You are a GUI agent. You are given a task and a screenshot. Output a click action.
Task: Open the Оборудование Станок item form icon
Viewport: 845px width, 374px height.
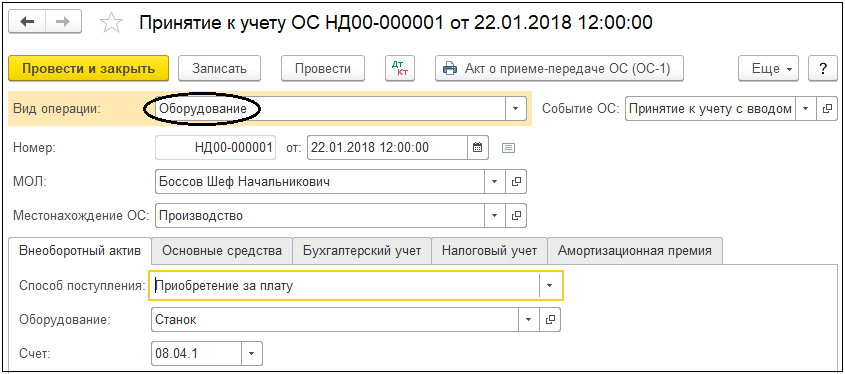point(550,320)
